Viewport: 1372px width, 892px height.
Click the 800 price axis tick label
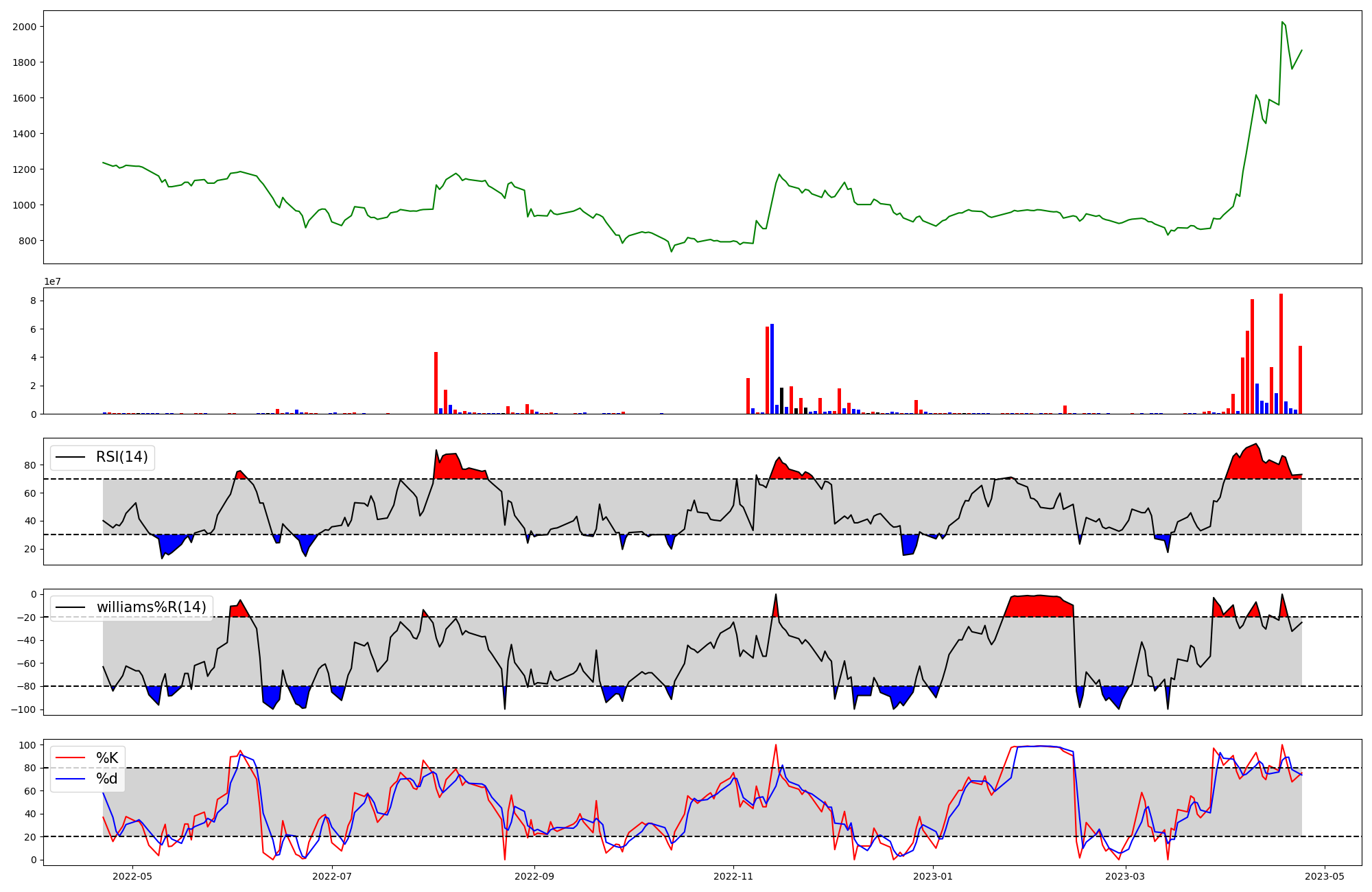tap(27, 241)
